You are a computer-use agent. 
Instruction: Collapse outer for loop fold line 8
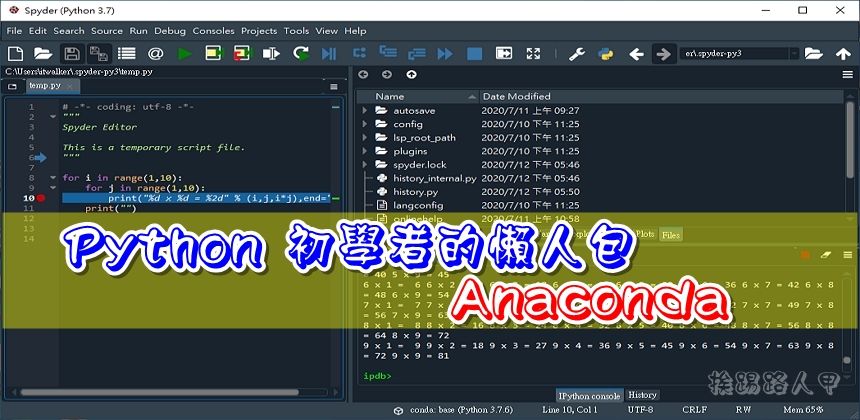tap(53, 178)
